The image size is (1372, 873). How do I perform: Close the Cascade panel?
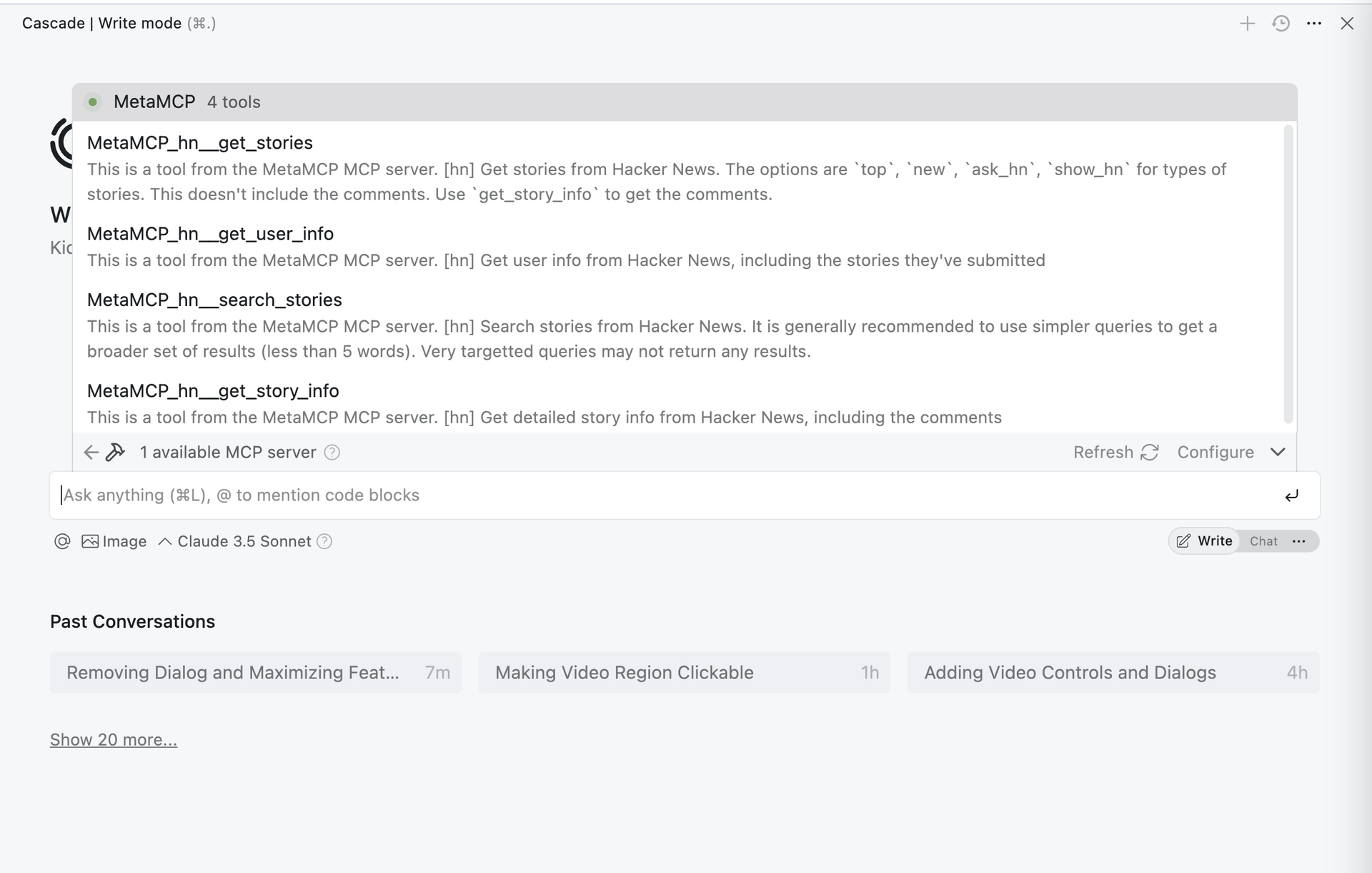(x=1347, y=24)
